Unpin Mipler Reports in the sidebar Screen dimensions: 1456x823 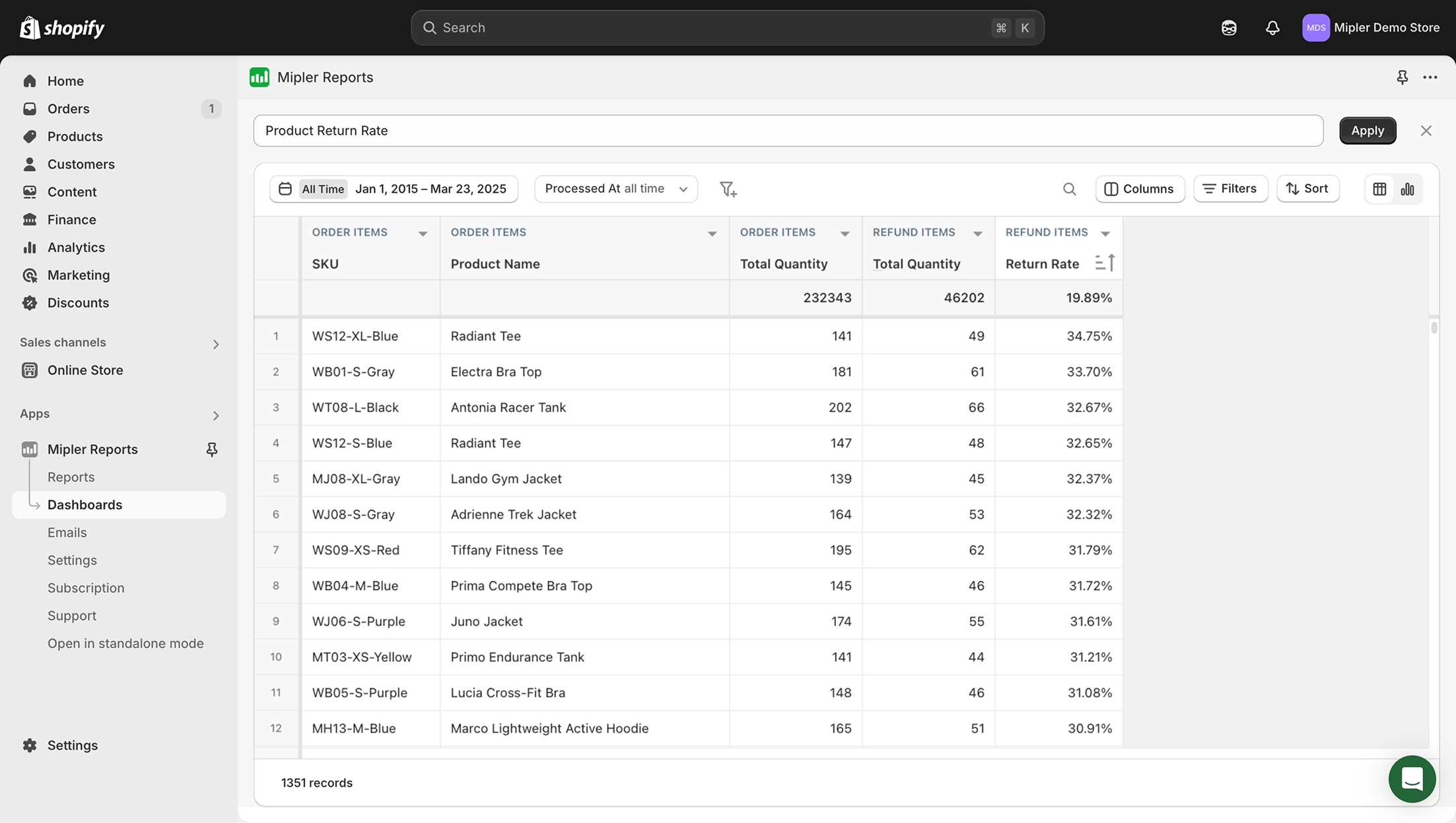pos(211,449)
